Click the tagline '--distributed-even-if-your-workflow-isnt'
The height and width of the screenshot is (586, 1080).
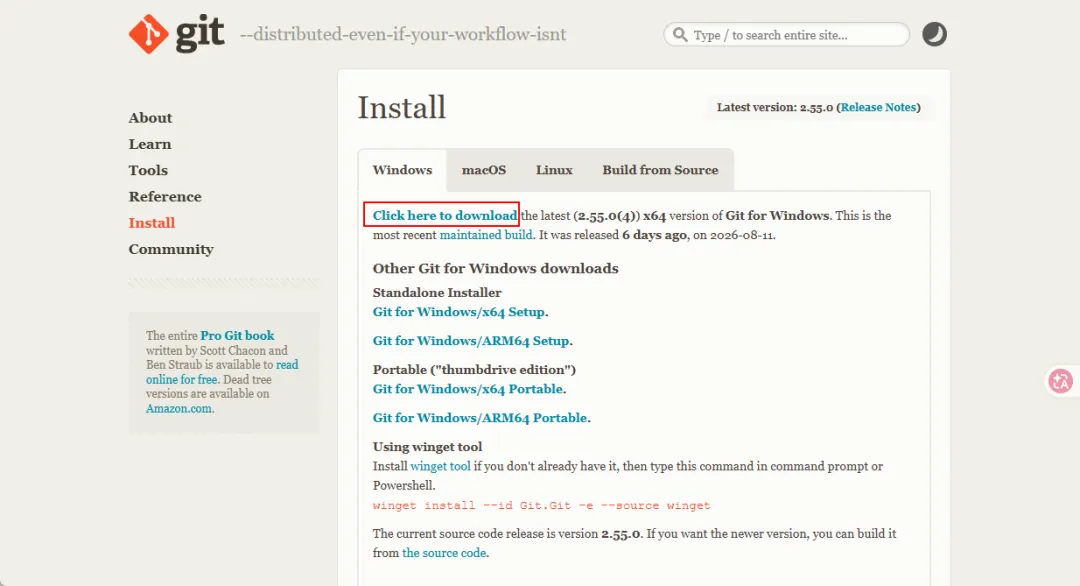click(x=403, y=34)
